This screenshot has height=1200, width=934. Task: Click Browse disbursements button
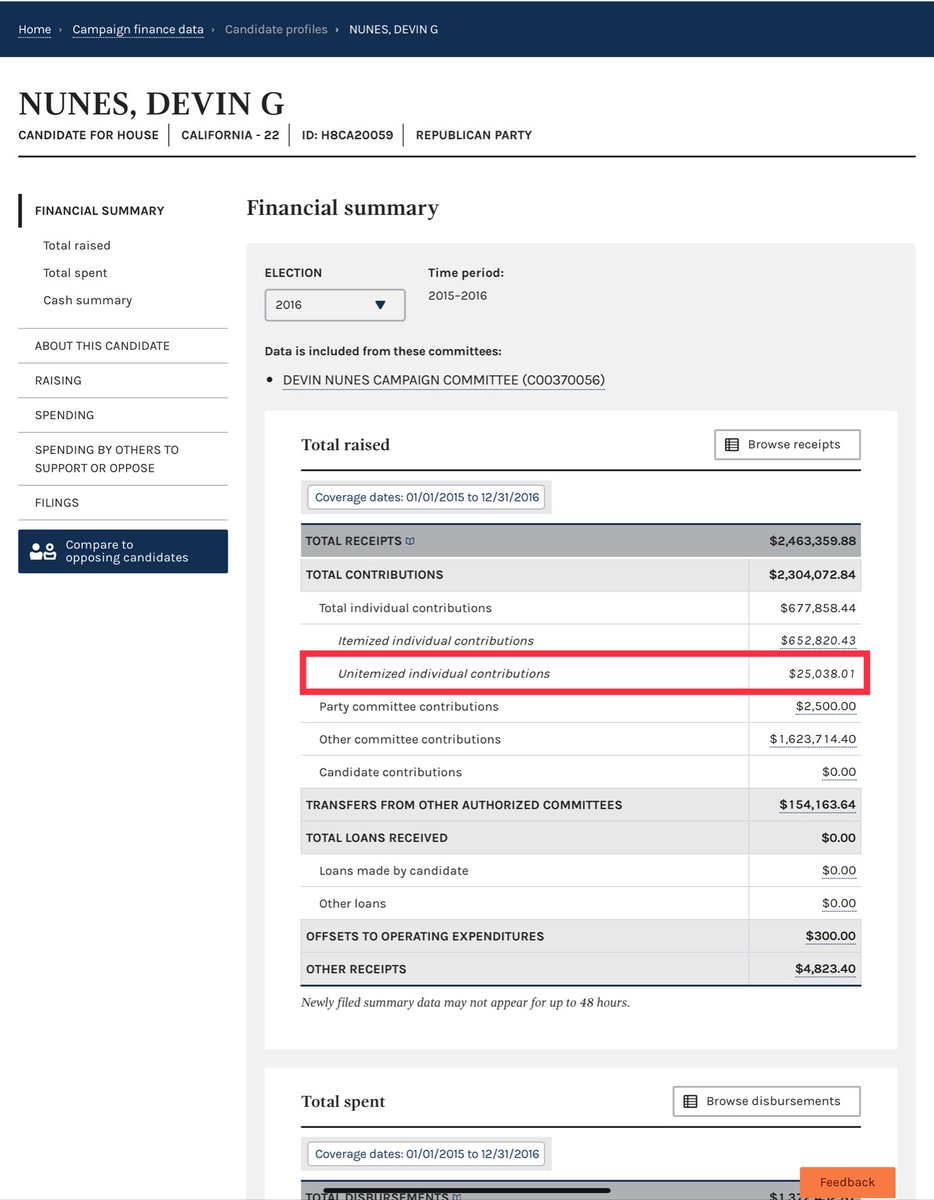point(766,1102)
